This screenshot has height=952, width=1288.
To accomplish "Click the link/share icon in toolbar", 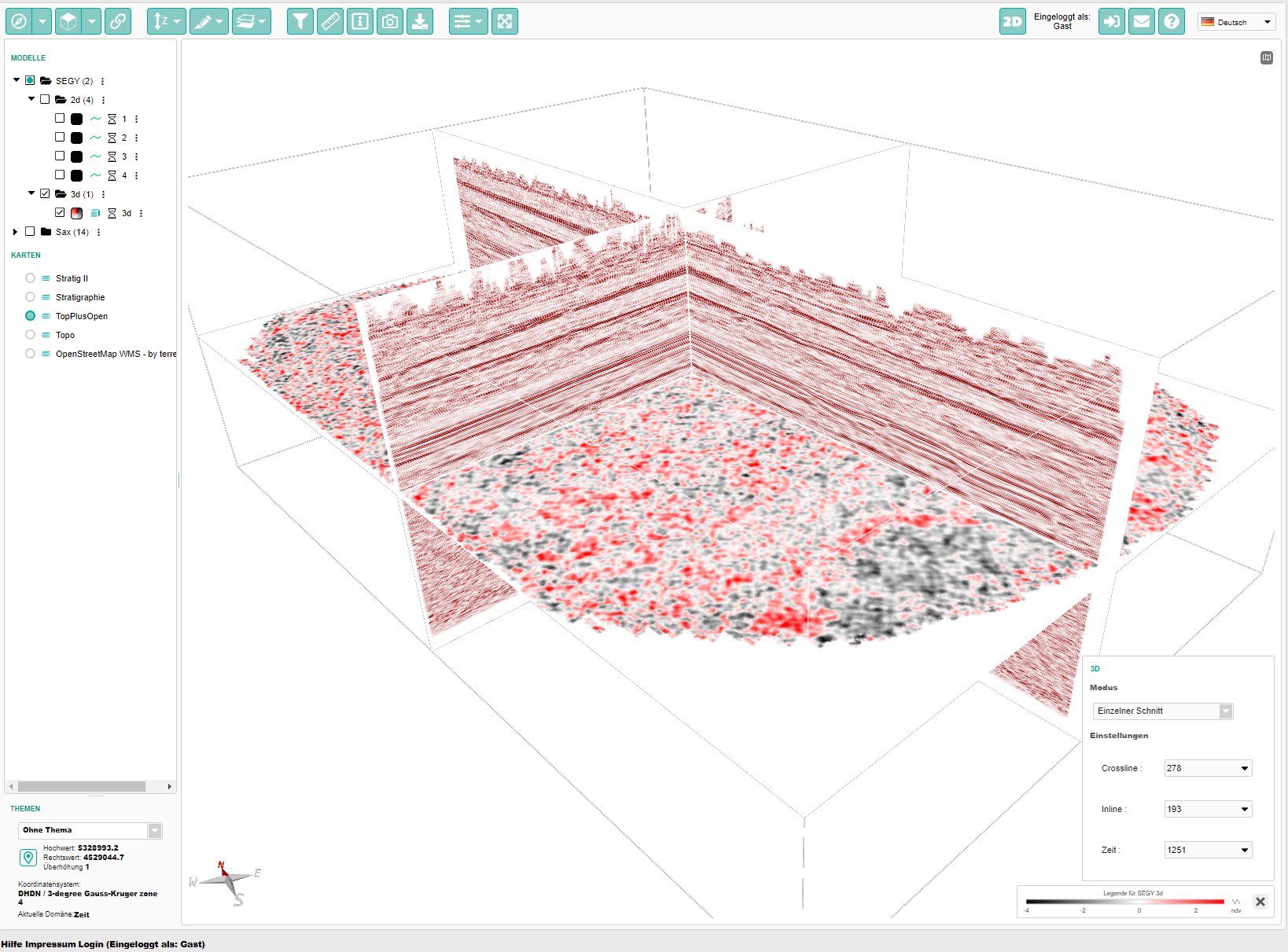I will point(118,21).
